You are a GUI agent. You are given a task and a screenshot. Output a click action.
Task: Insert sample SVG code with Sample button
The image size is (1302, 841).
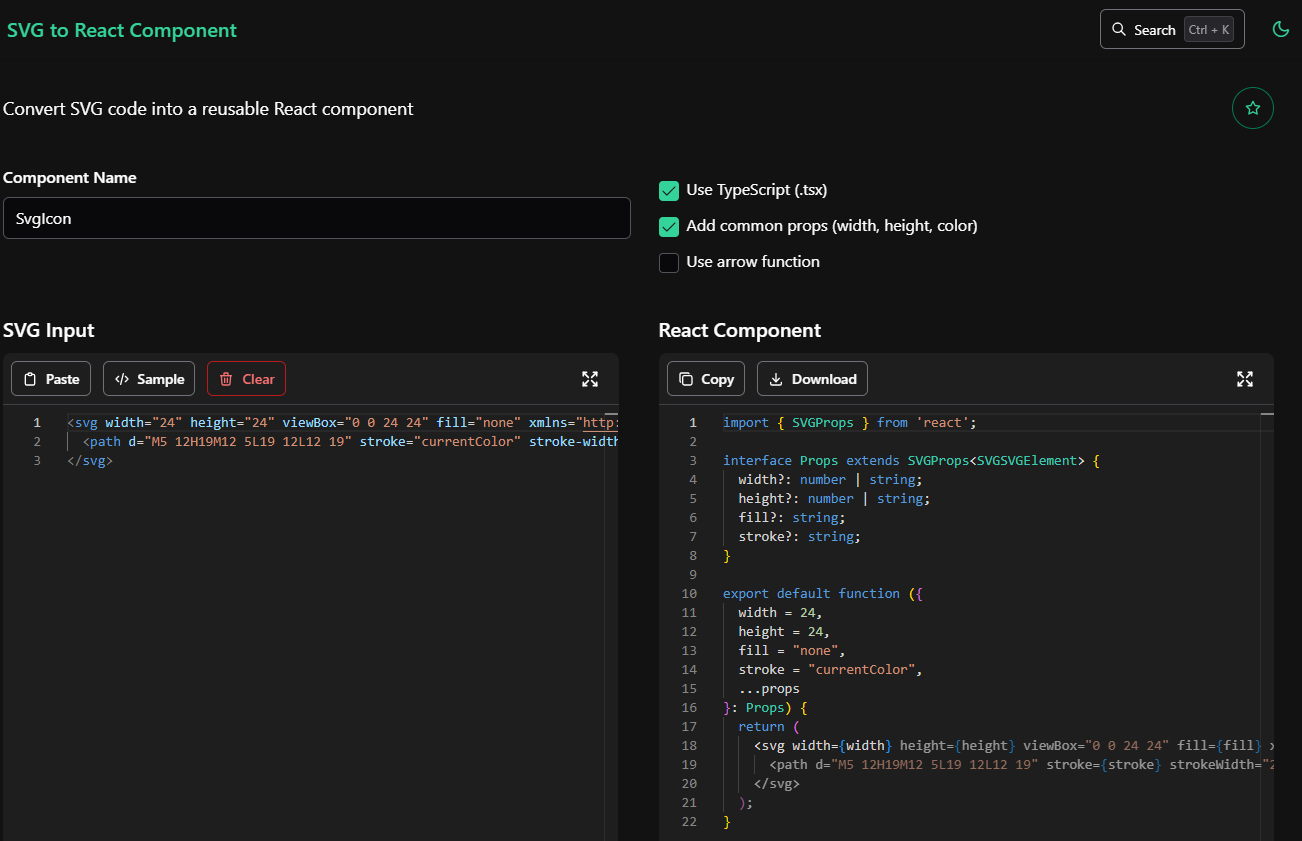point(148,378)
